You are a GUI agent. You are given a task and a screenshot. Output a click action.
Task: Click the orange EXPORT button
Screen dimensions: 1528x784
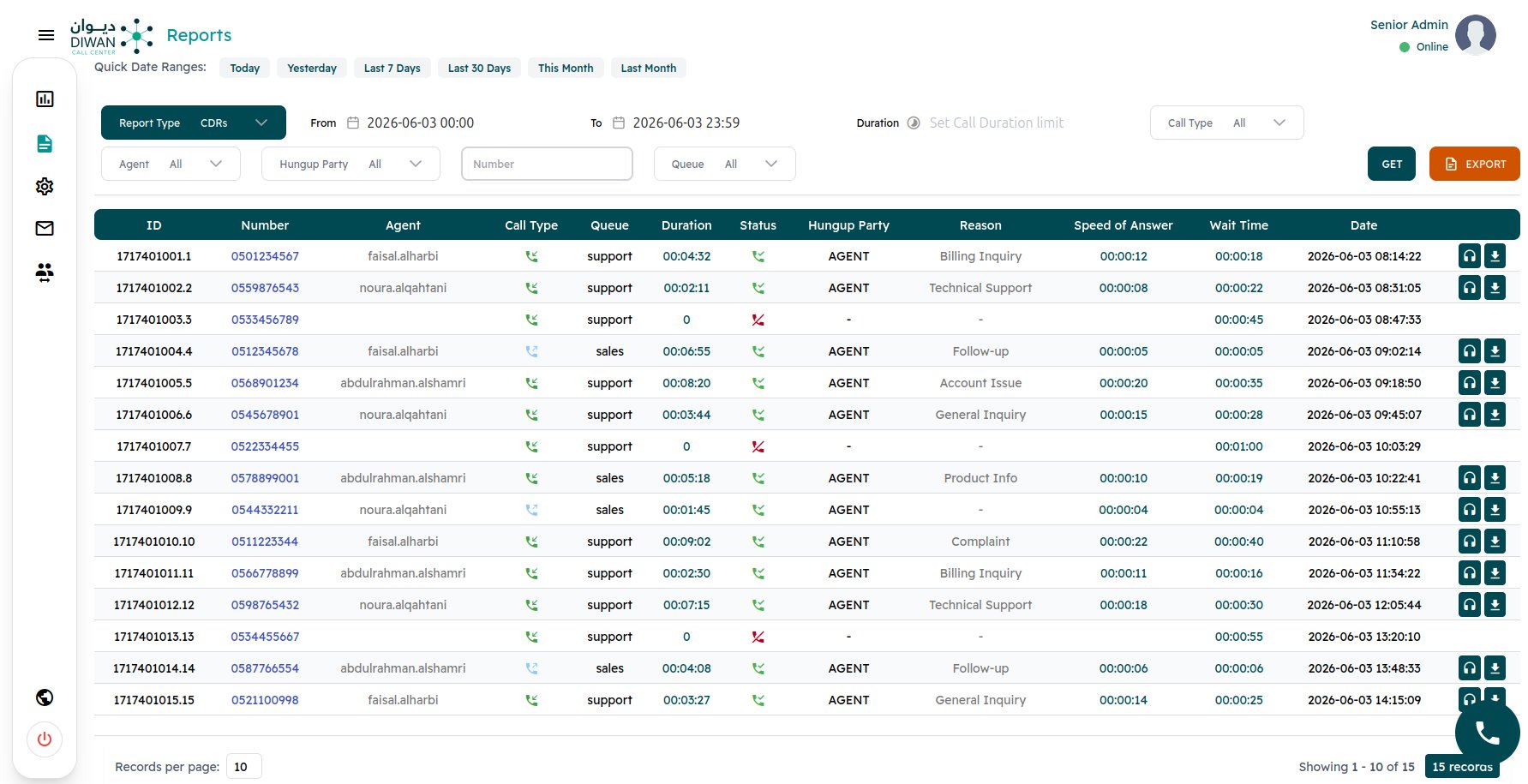coord(1474,164)
